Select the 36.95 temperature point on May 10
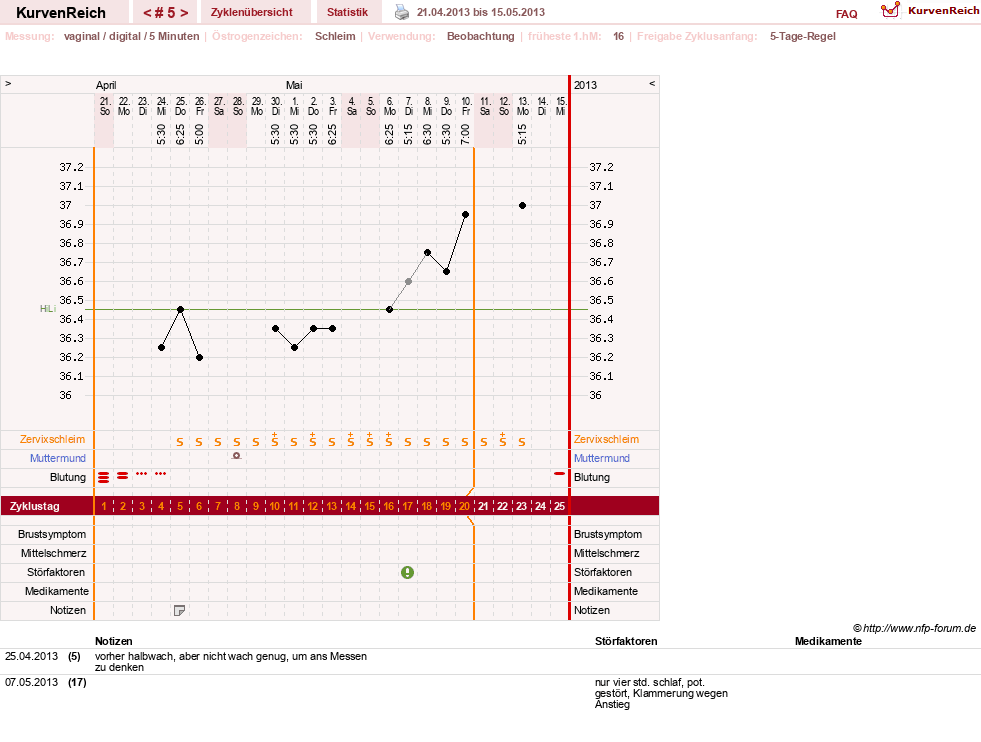The image size is (981, 742). coord(465,215)
